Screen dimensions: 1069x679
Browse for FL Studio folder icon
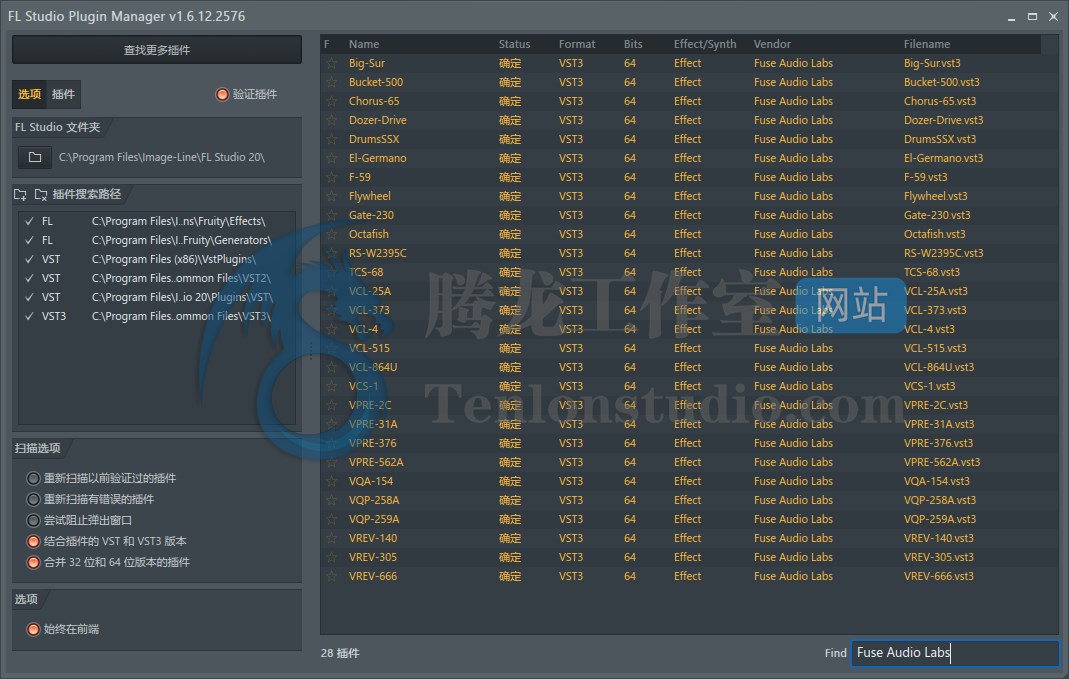(x=35, y=157)
